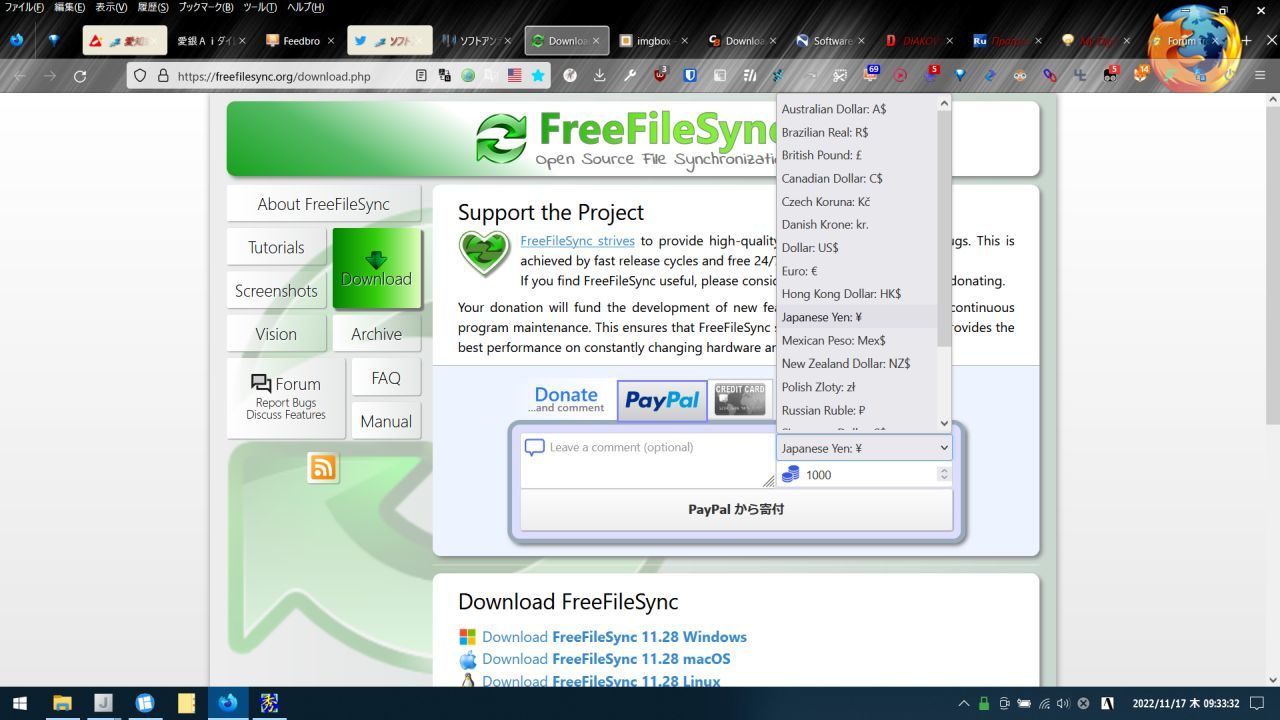
Task: Click the orange RSS feed icon
Action: tap(323, 467)
